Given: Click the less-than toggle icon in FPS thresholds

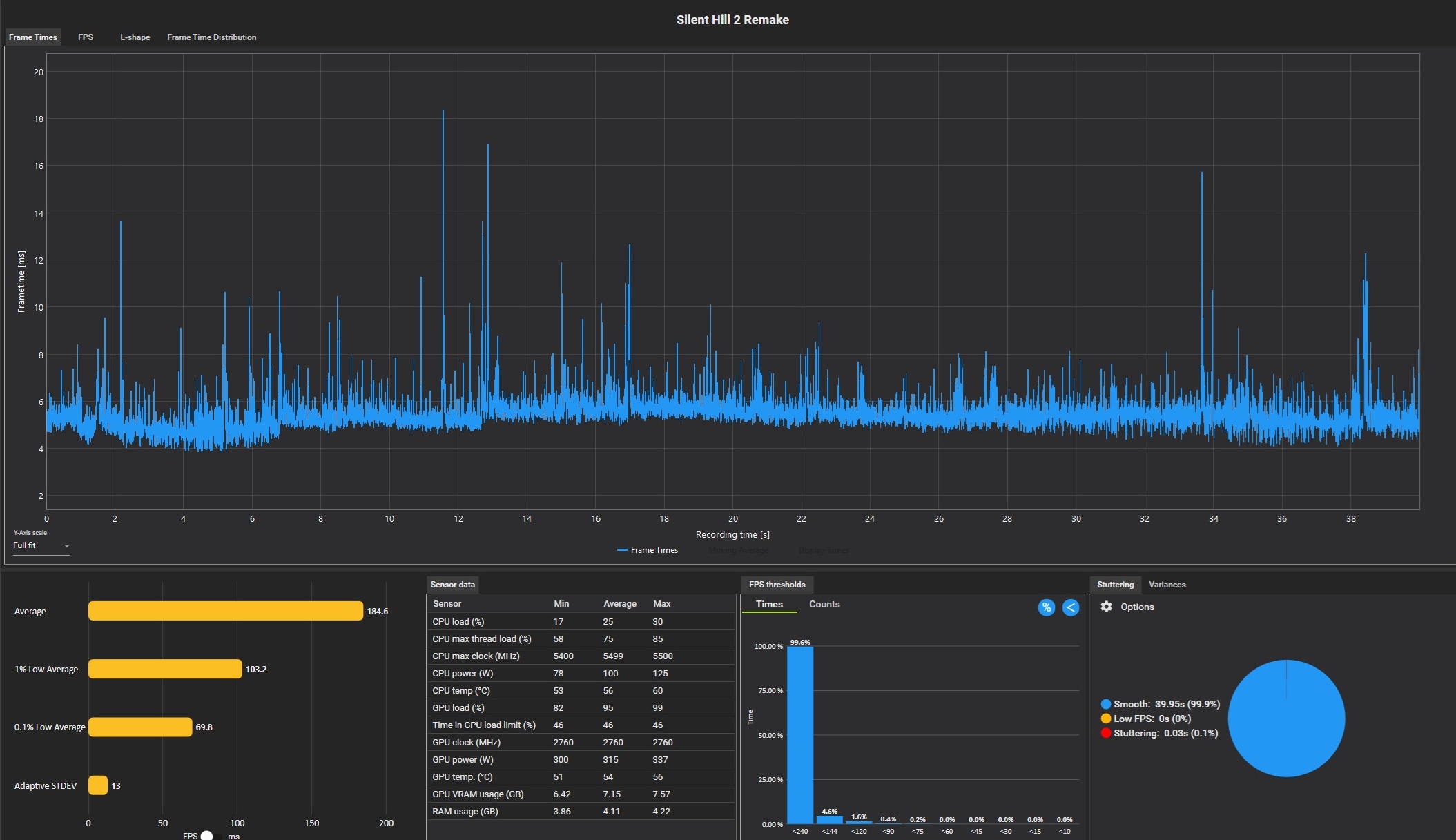Looking at the screenshot, I should pos(1071,607).
